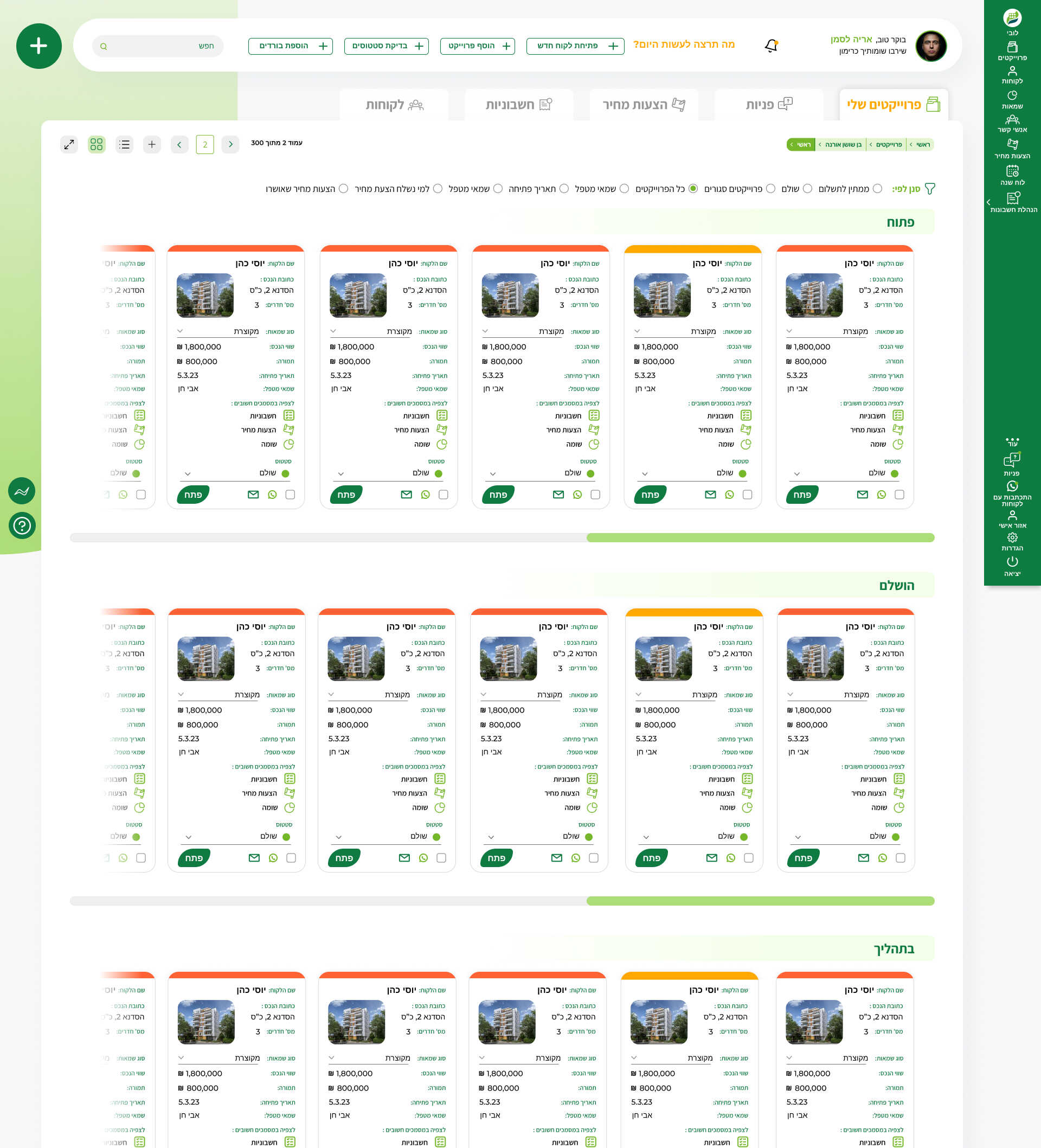Open הנהלת חשבונות in sidebar

[1014, 202]
